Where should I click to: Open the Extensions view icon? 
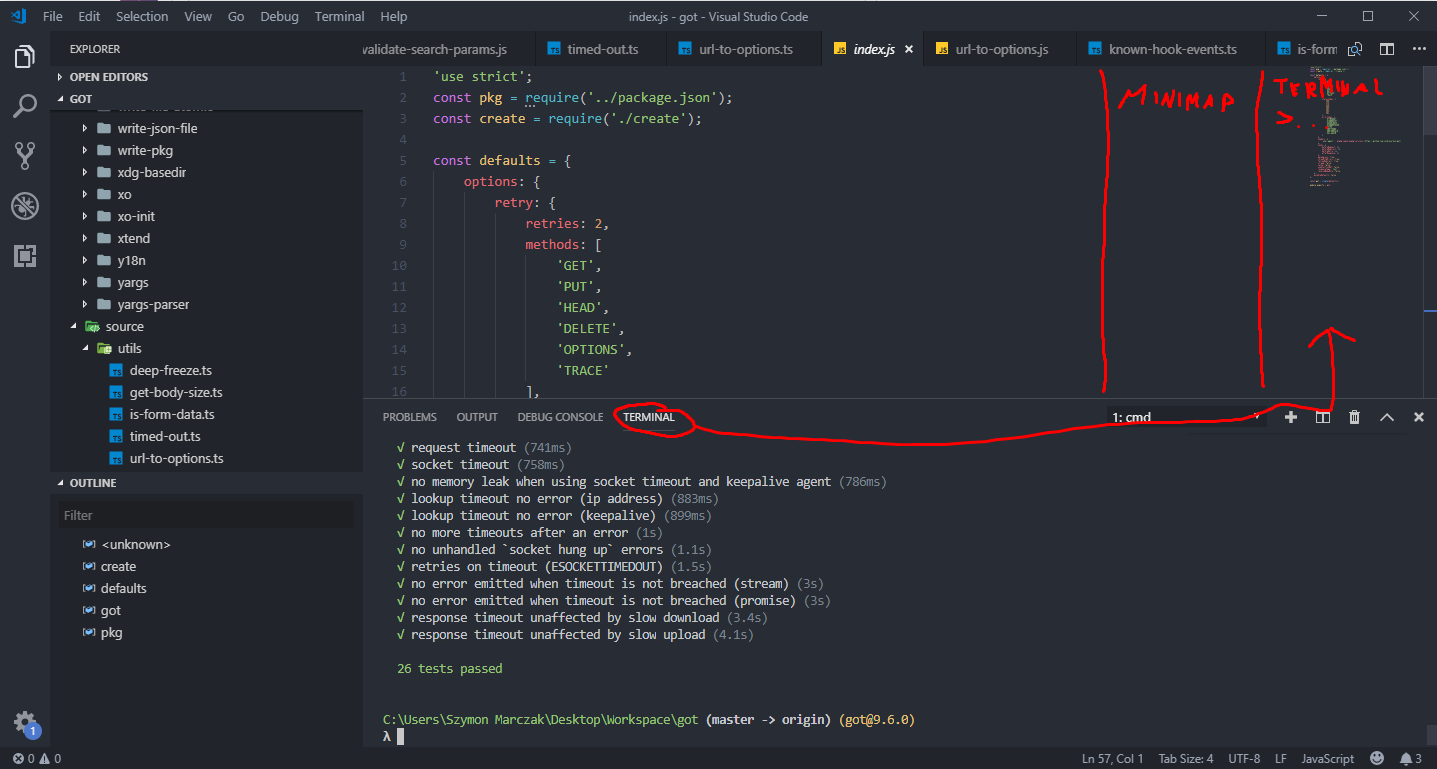click(25, 255)
